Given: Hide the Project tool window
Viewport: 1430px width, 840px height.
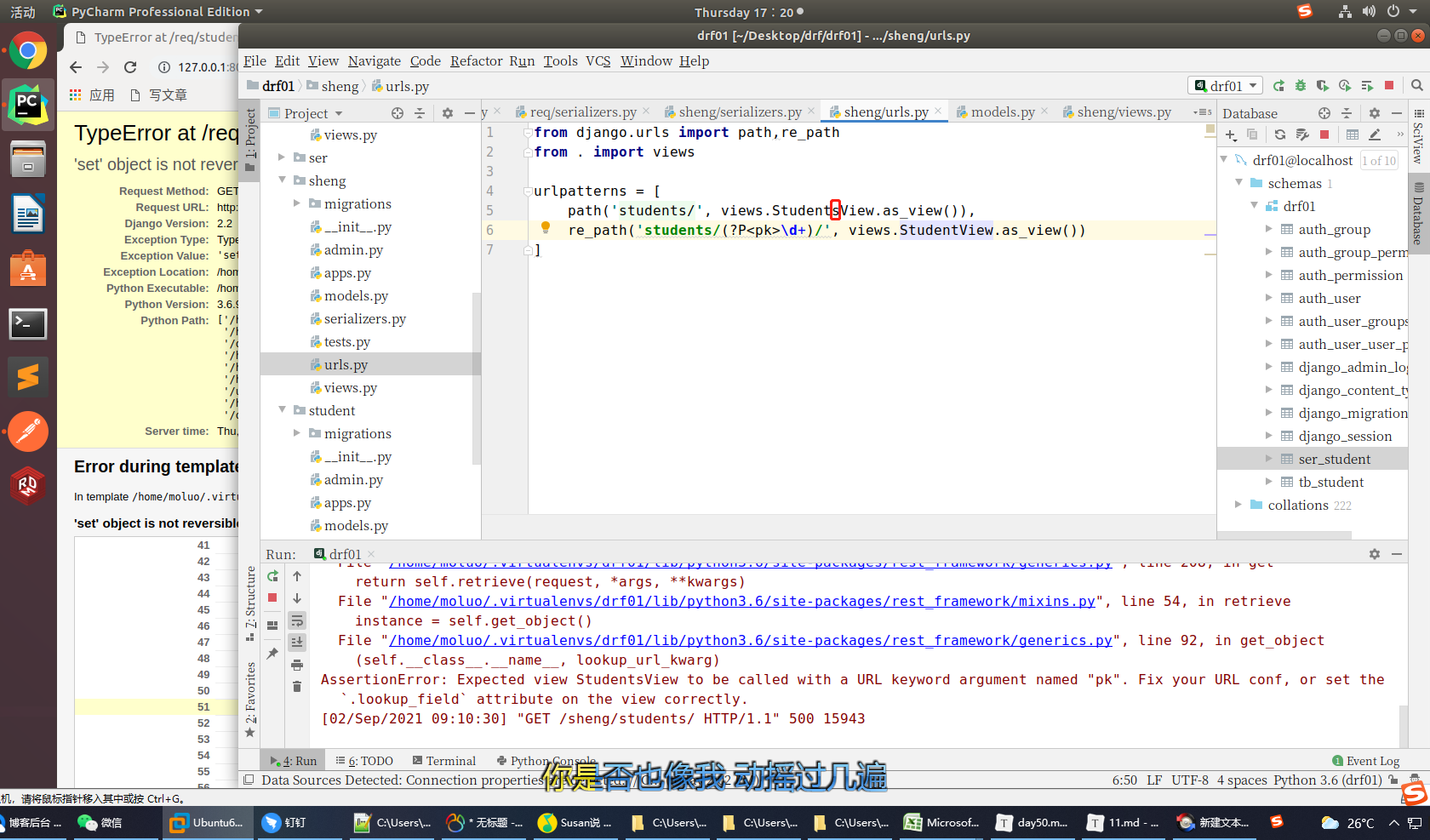Looking at the screenshot, I should pos(469,113).
